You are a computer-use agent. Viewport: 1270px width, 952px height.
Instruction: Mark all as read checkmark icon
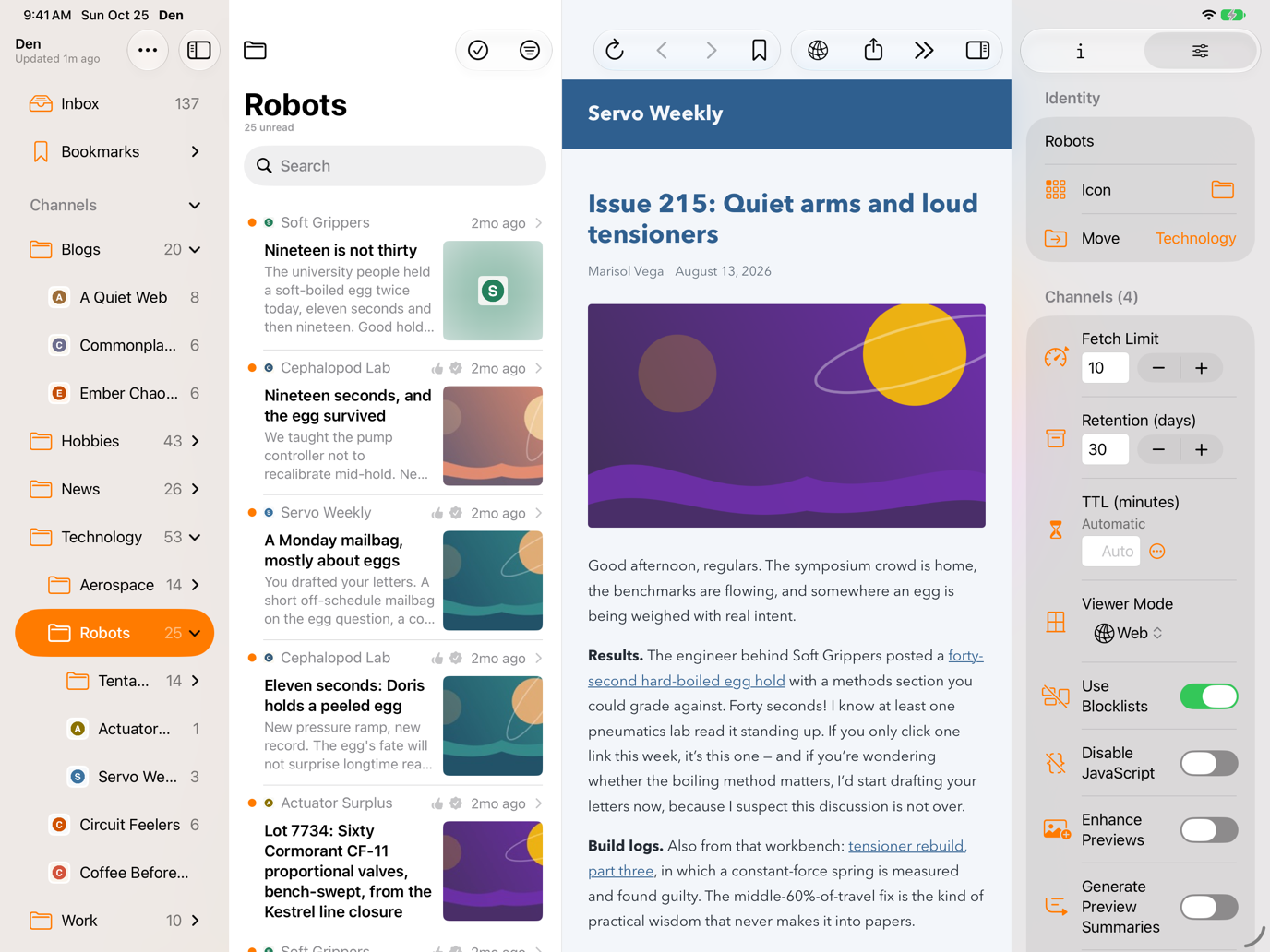click(478, 50)
